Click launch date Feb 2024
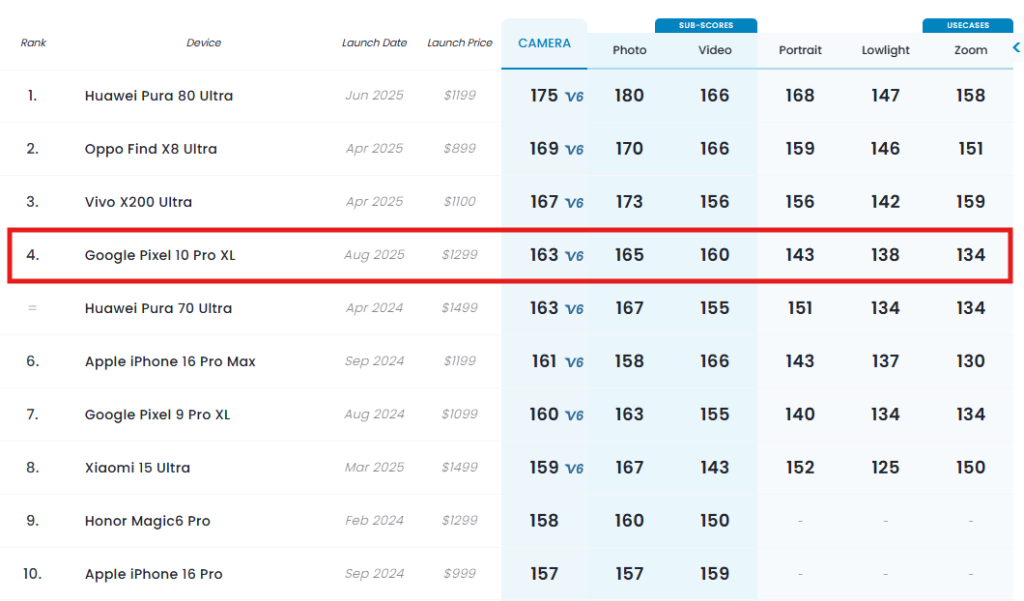This screenshot has height=601, width=1024. click(x=374, y=521)
